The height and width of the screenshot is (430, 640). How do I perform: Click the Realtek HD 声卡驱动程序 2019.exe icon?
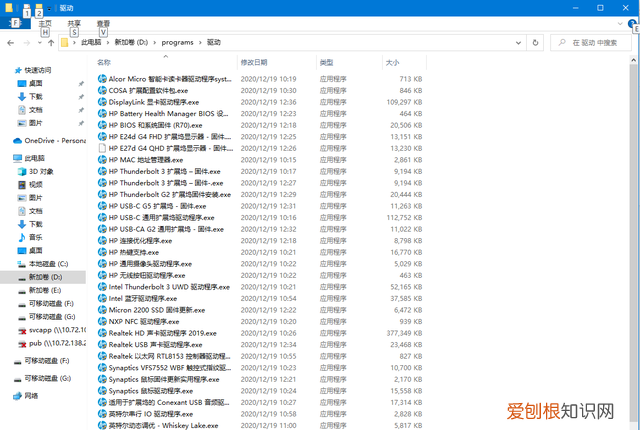[102, 333]
